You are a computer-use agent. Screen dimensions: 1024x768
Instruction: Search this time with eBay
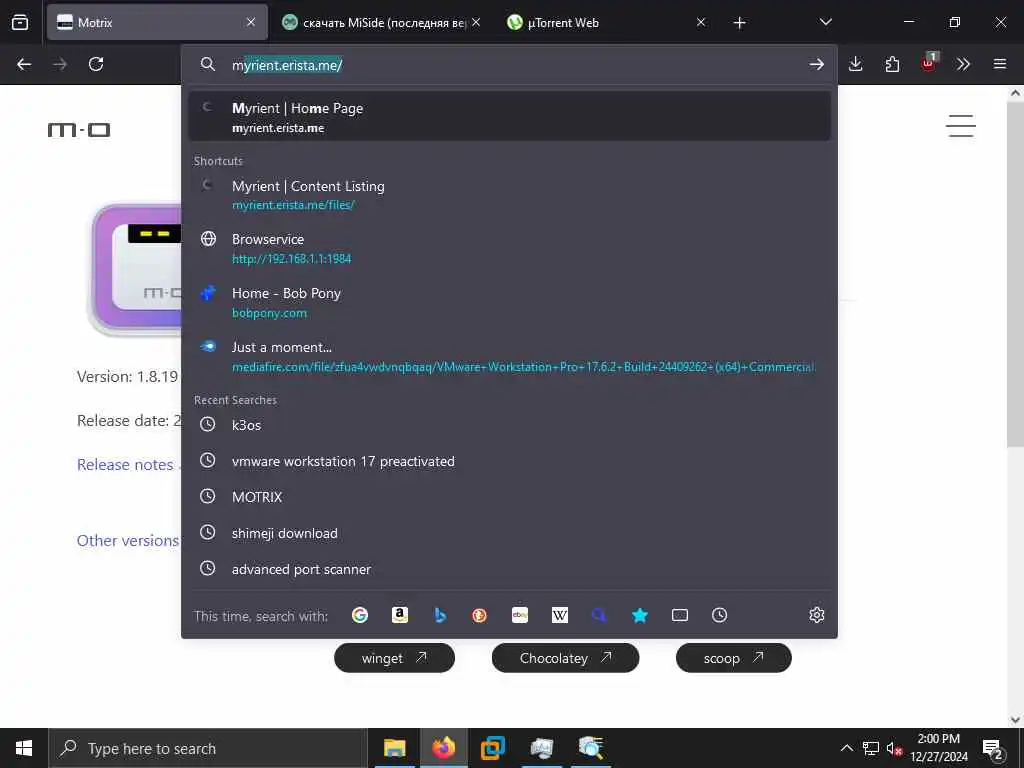(x=520, y=615)
